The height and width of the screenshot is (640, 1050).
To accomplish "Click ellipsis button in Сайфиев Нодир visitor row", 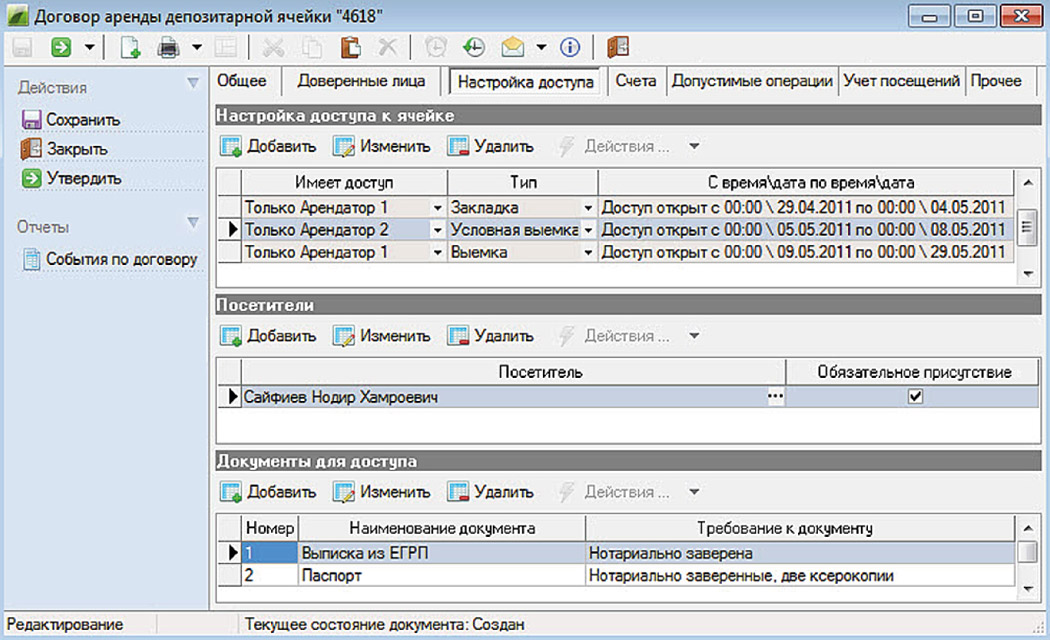I will click(775, 397).
